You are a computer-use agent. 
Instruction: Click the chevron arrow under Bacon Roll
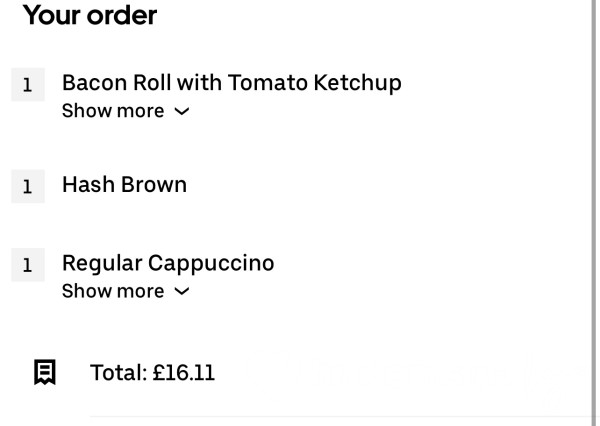click(x=182, y=111)
